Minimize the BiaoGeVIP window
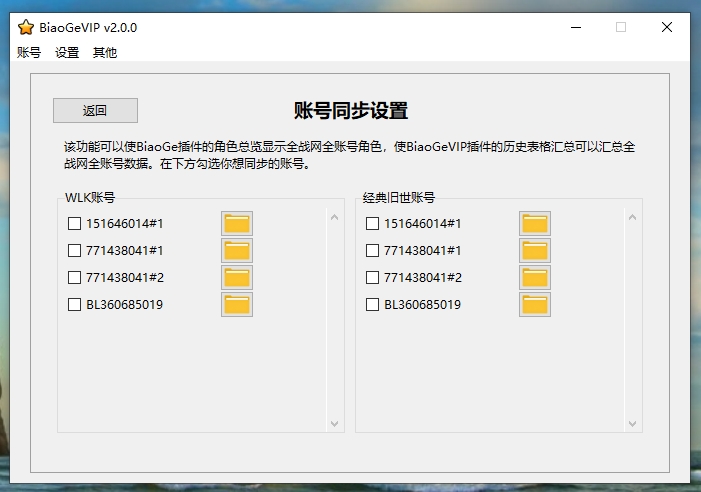This screenshot has height=492, width=701. point(576,27)
